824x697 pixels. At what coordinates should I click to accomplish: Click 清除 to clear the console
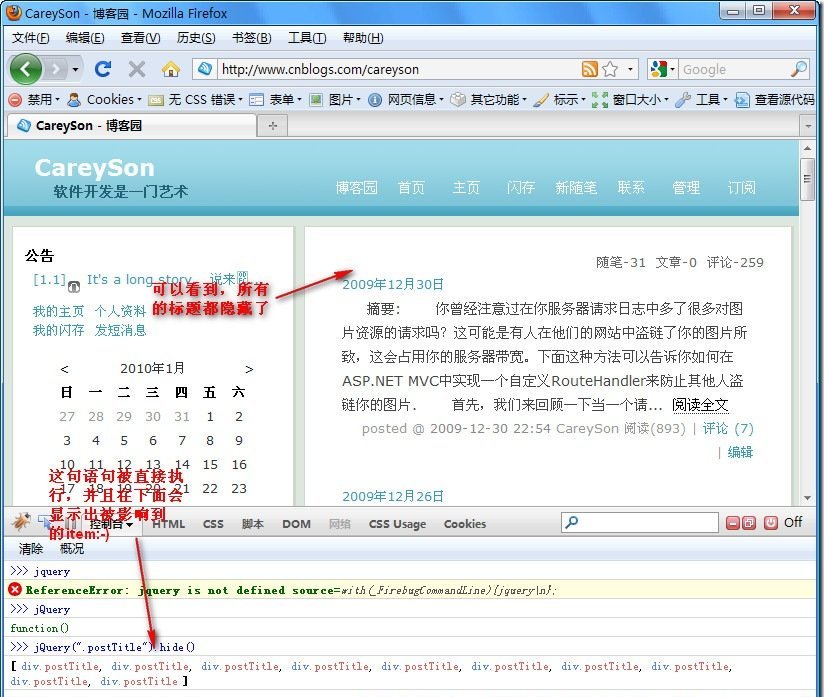click(x=30, y=549)
